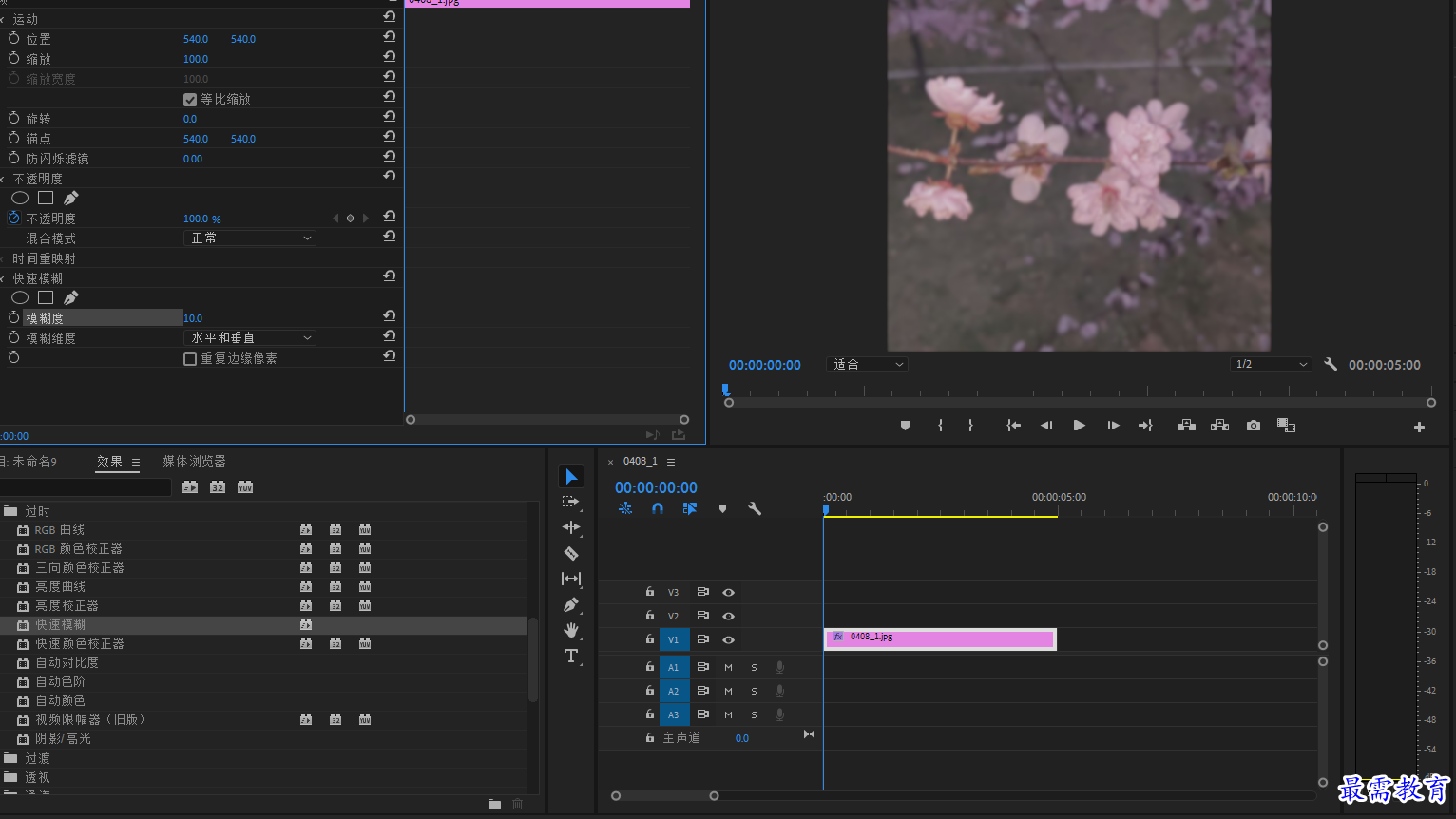
Task: Expand the 过渡 effects folder
Action: coord(10,758)
